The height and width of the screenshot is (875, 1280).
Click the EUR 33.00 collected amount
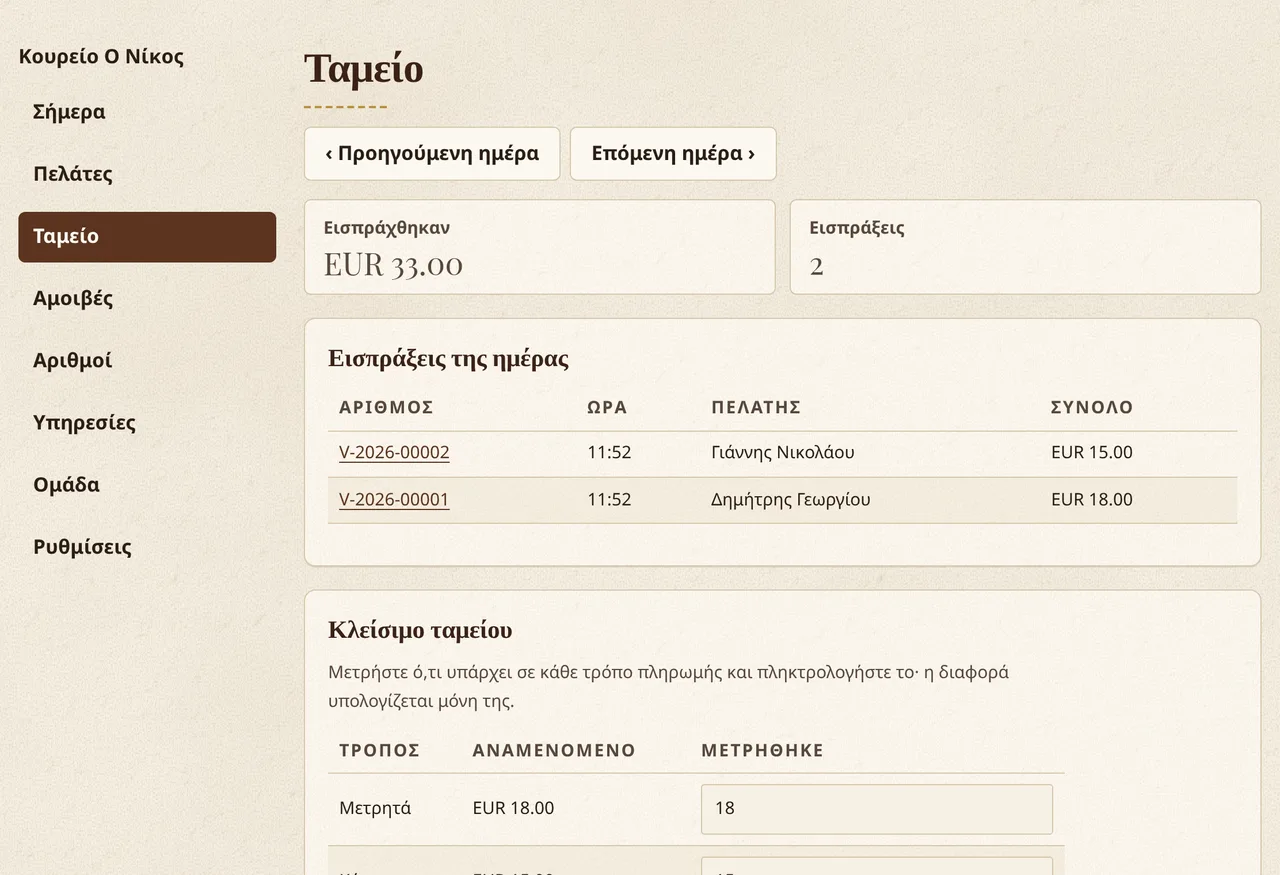coord(393,265)
